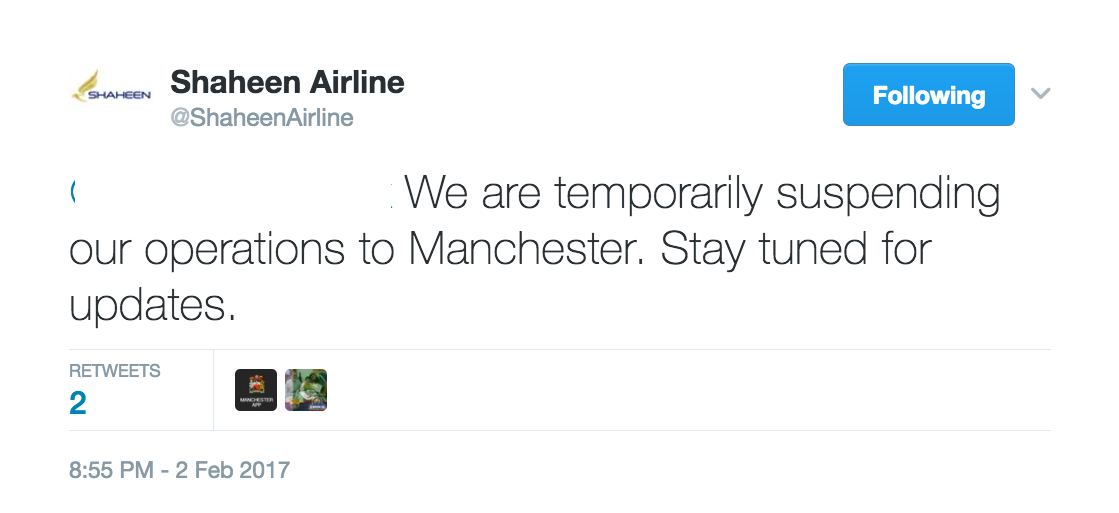Click the Manchester App retweeter avatar
The image size is (1119, 513).
pos(255,390)
